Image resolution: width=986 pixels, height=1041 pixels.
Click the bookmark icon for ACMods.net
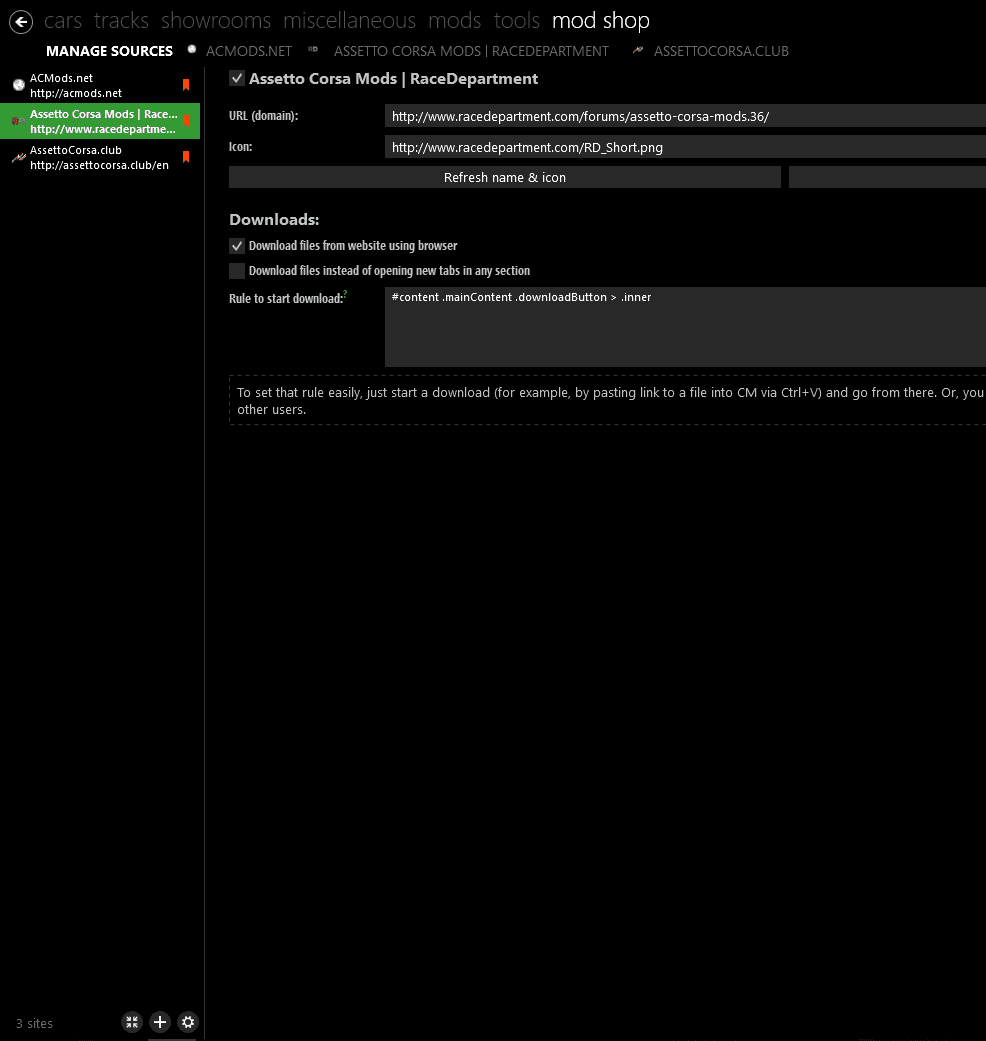coord(186,85)
